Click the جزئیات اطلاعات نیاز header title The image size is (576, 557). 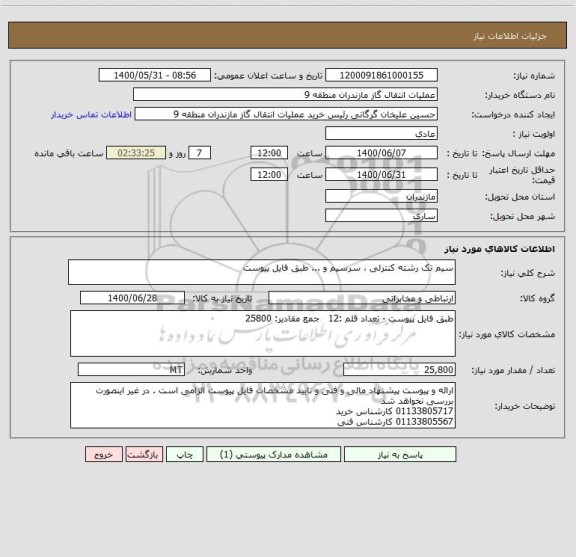510,36
